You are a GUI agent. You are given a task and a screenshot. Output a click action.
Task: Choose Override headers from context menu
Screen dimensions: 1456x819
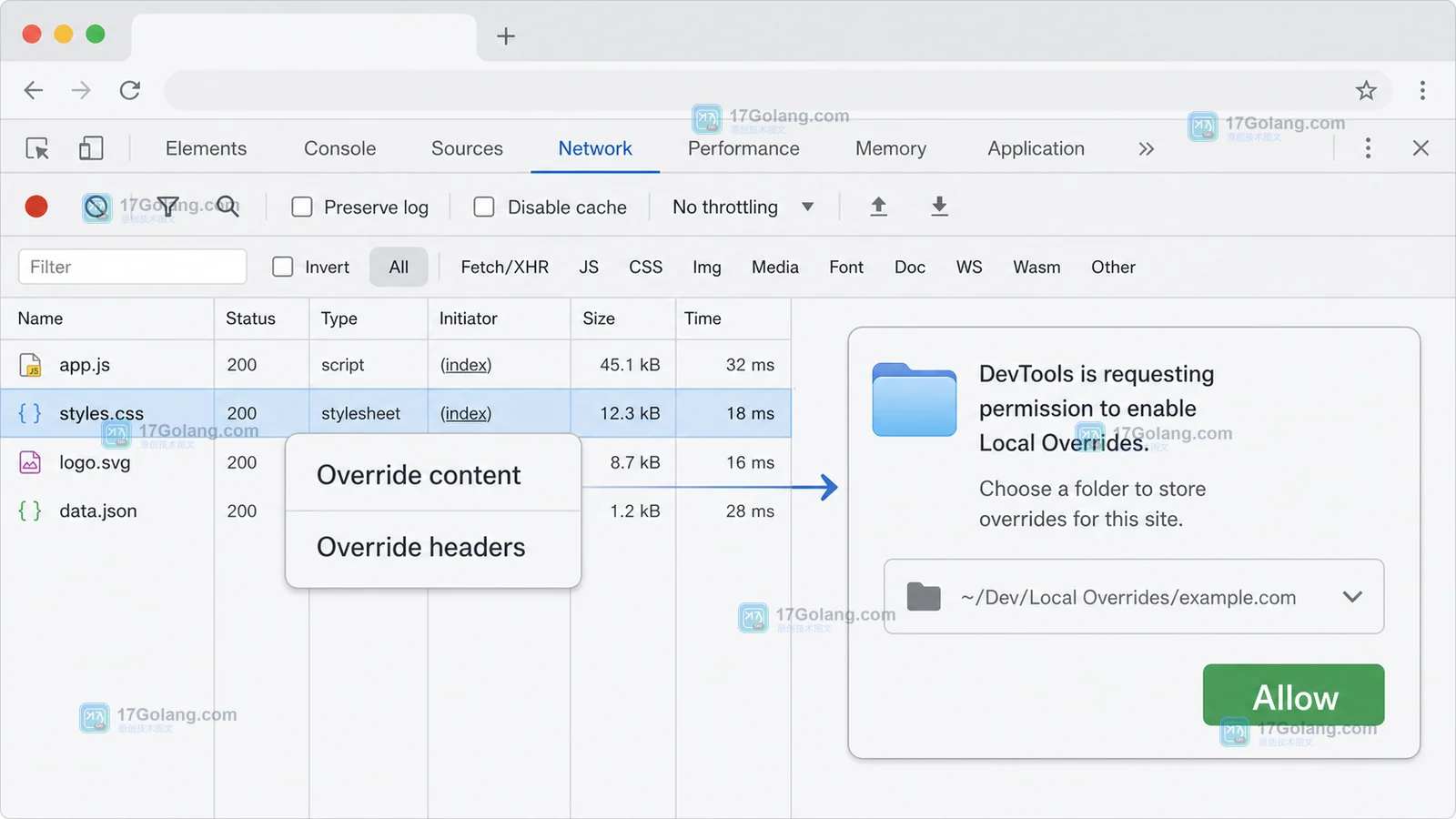click(x=433, y=547)
